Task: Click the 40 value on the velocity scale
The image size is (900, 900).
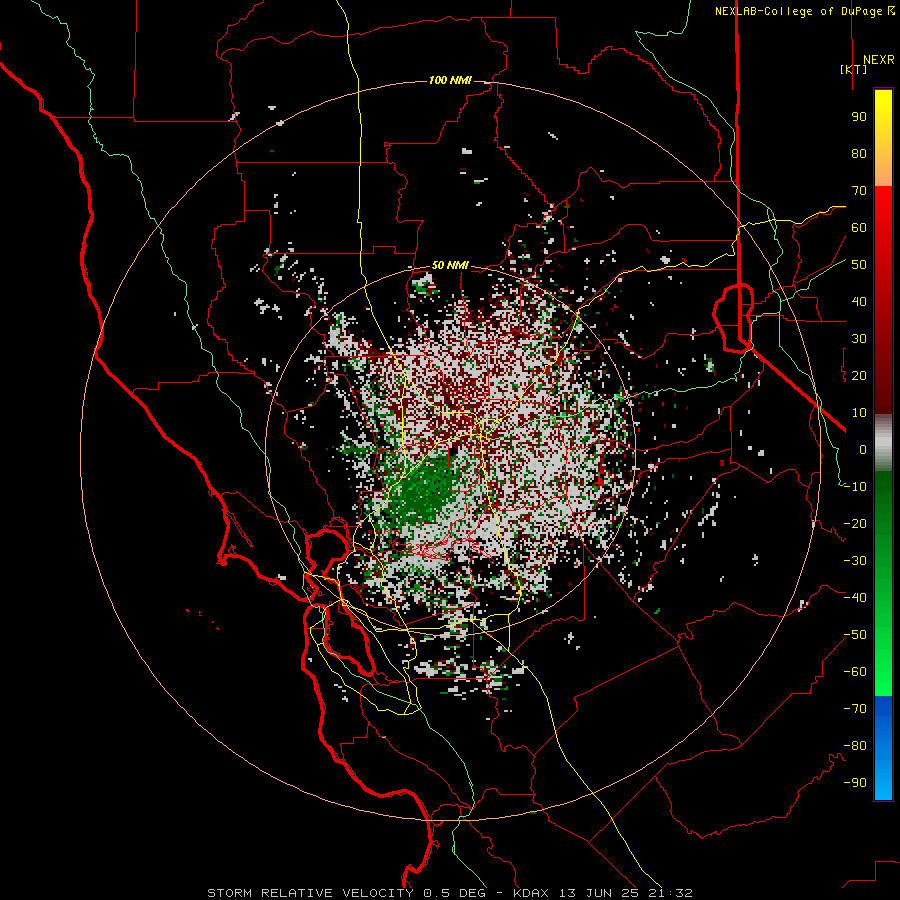Action: pyautogui.click(x=859, y=302)
